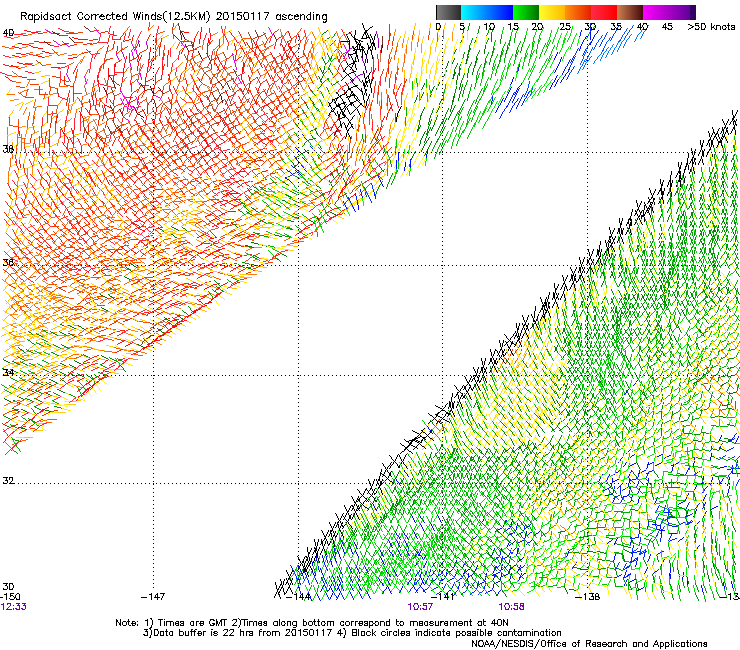Click the '45' legend label
The height and width of the screenshot is (650, 740).
point(667,27)
